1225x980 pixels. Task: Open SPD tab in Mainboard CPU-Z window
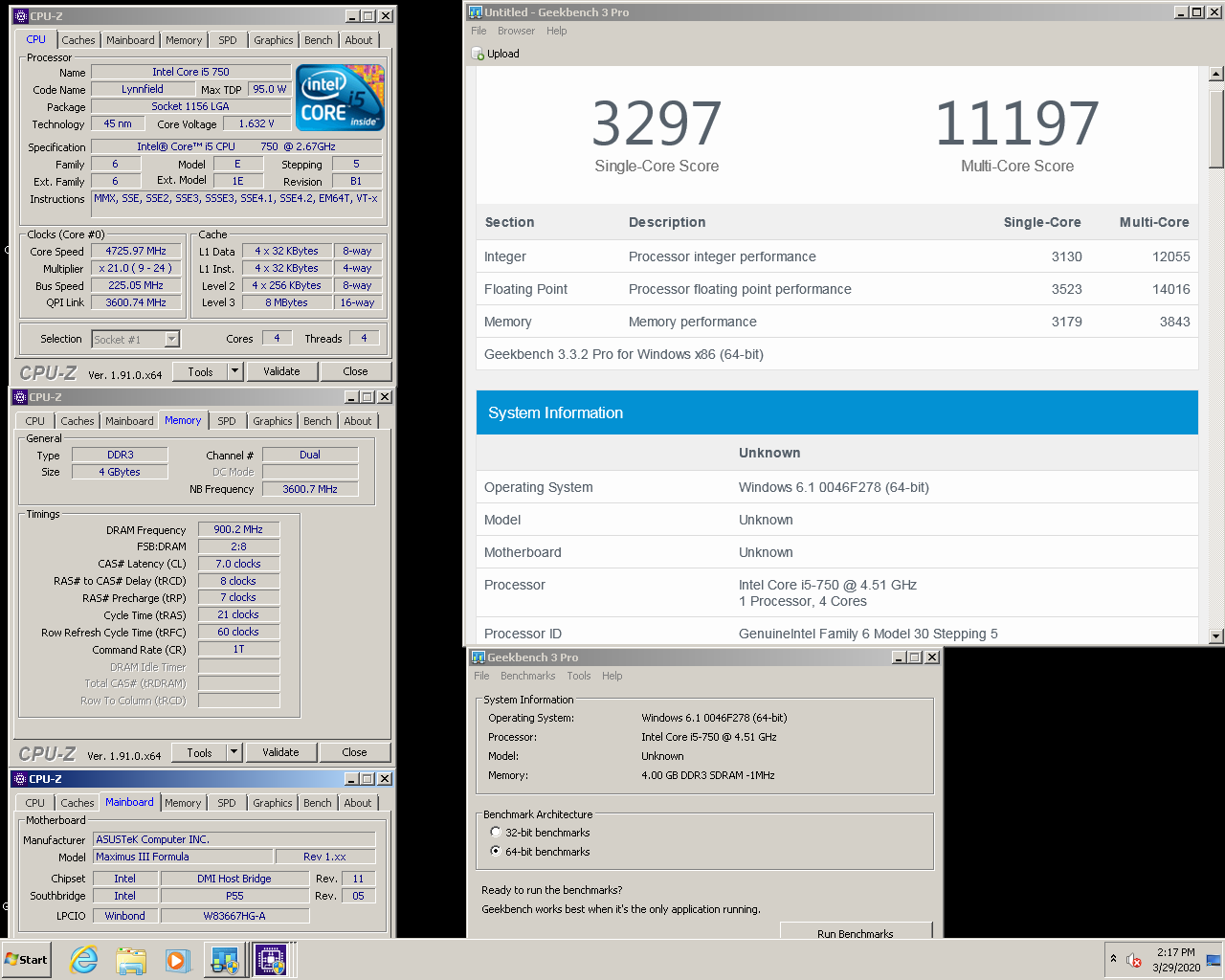click(x=227, y=803)
